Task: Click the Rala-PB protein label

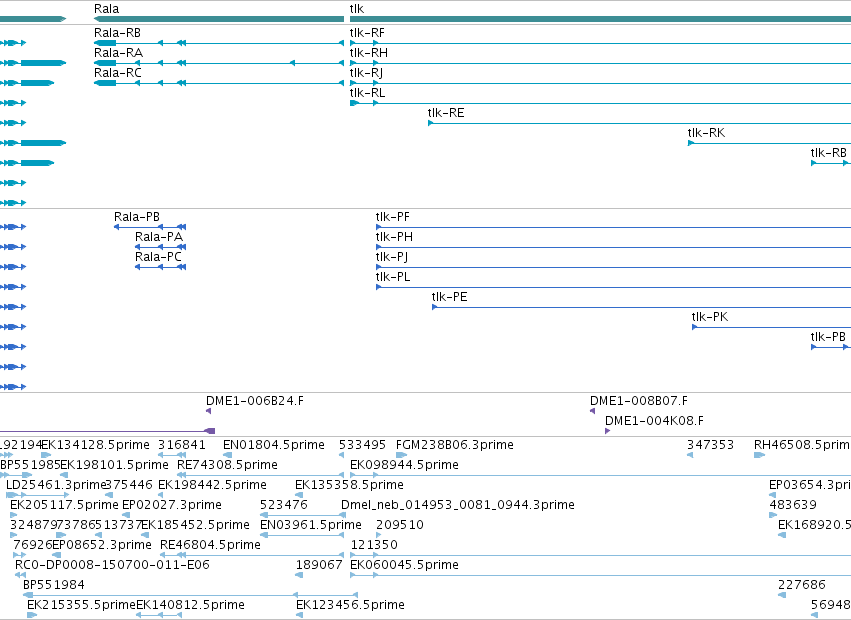Action: click(137, 217)
